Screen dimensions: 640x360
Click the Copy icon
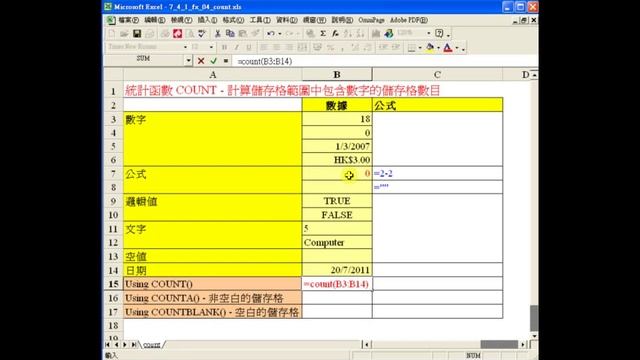point(230,33)
